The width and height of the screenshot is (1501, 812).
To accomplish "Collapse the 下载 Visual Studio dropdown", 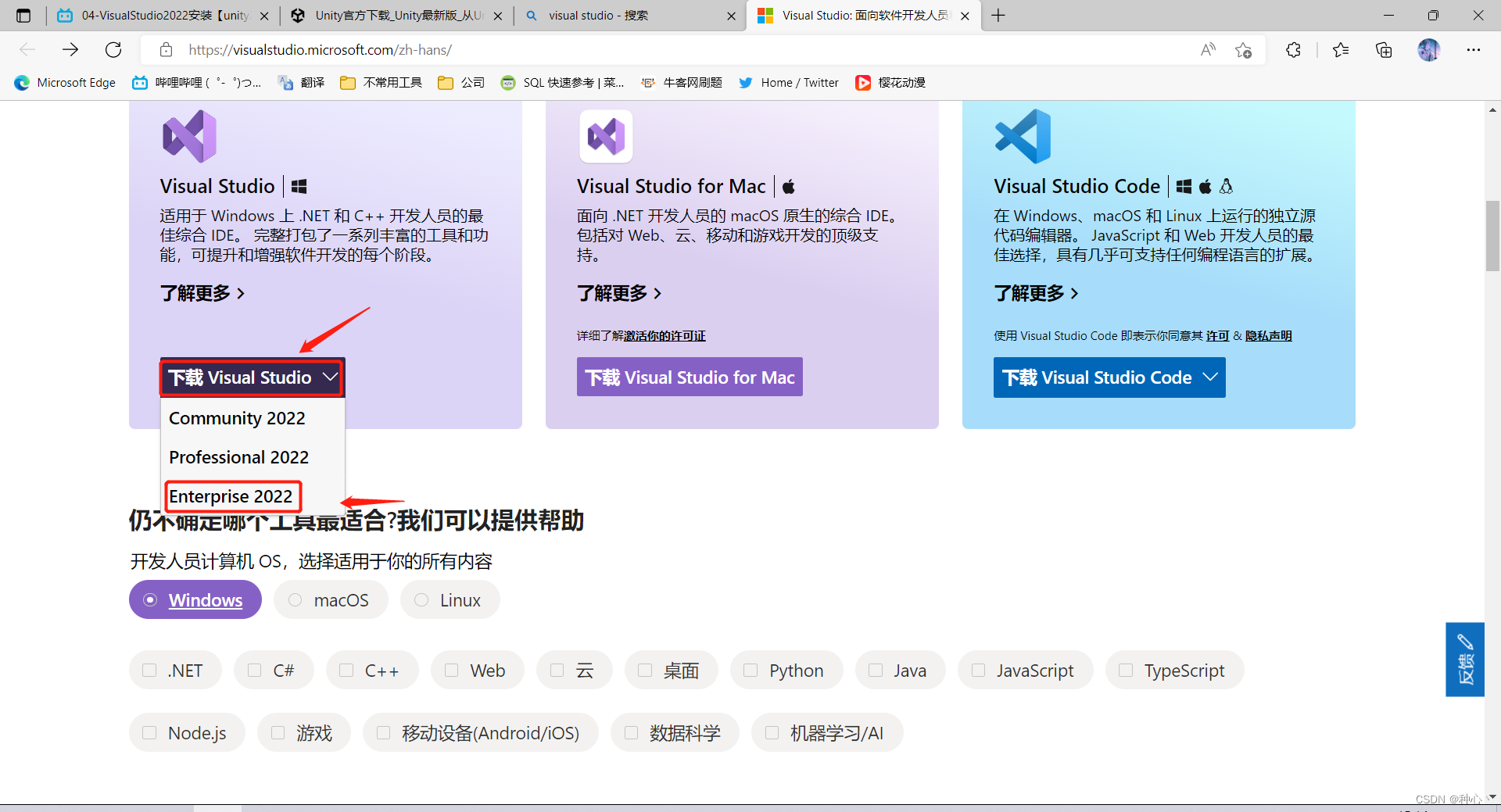I will click(253, 377).
